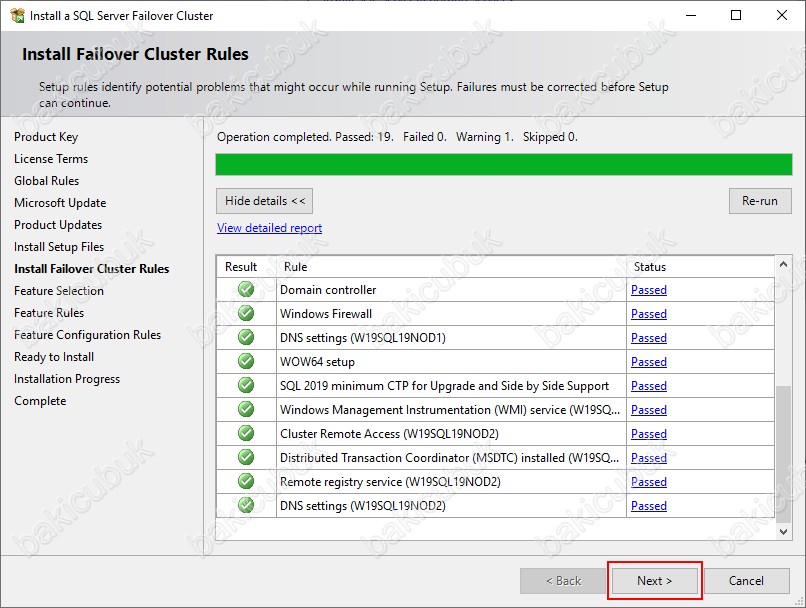Select Installation Progress step in sidebar
This screenshot has width=806, height=608.
[x=67, y=379]
